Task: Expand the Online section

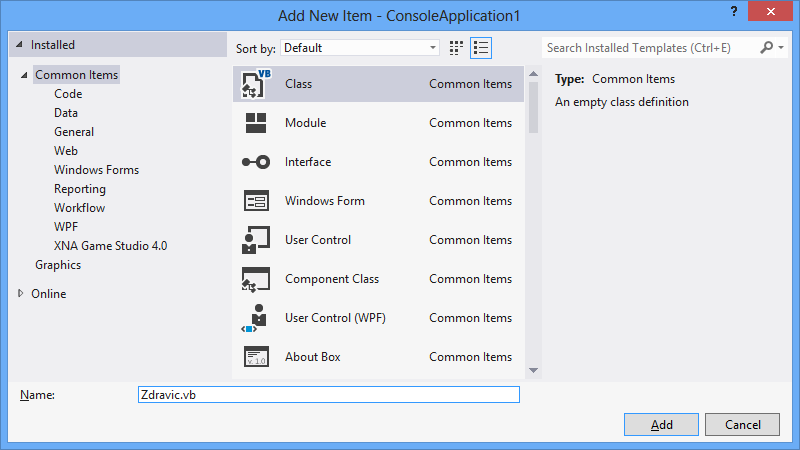Action: click(x=22, y=294)
